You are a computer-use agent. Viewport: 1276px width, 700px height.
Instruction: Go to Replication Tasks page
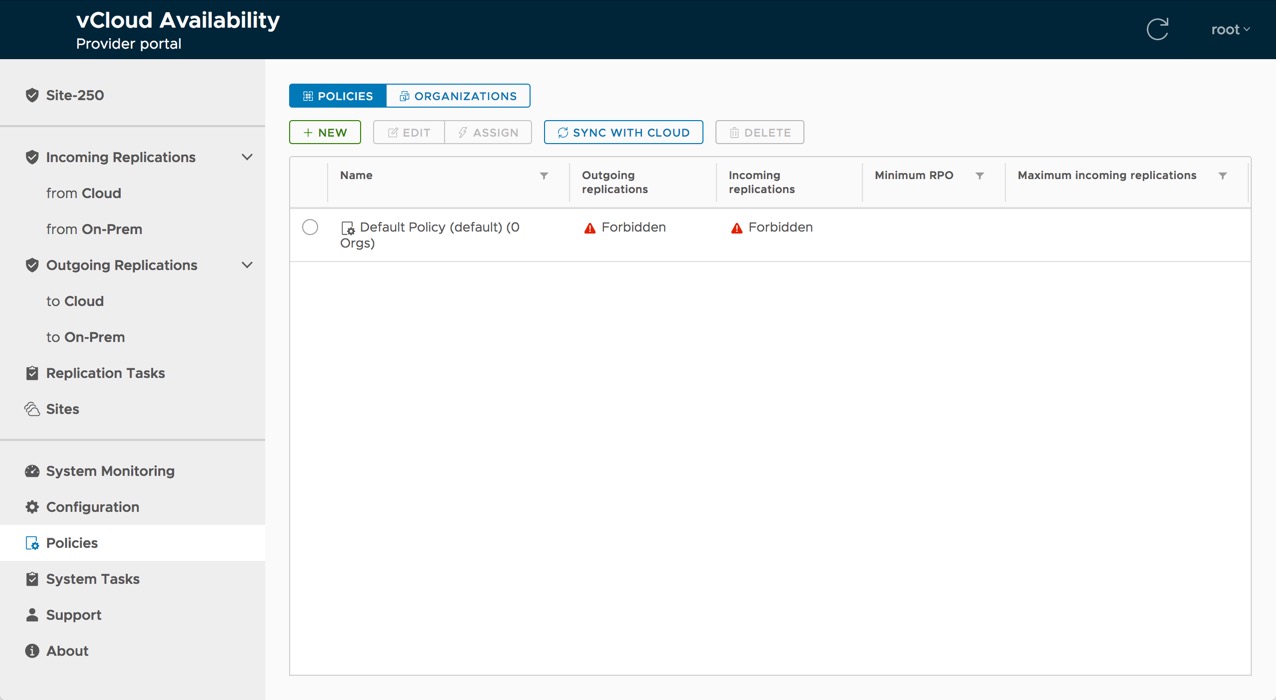[x=105, y=373]
